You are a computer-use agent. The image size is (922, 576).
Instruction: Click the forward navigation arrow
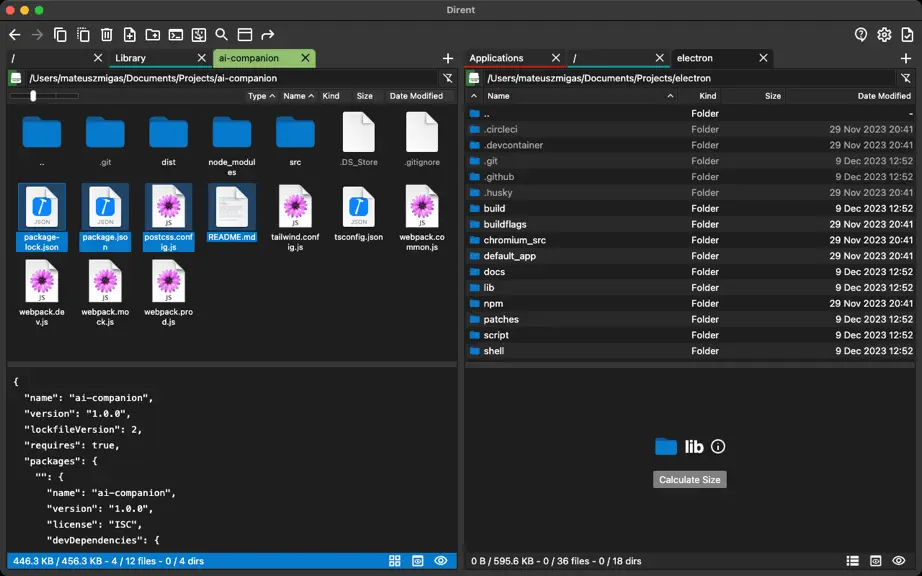38,35
